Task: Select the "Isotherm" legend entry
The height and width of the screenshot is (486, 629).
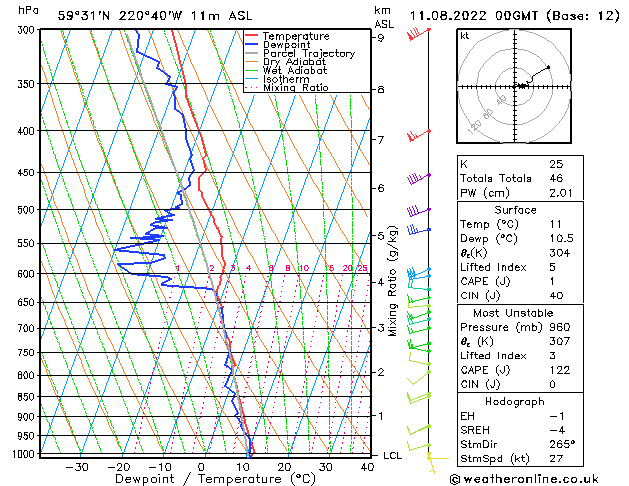Action: click(286, 79)
